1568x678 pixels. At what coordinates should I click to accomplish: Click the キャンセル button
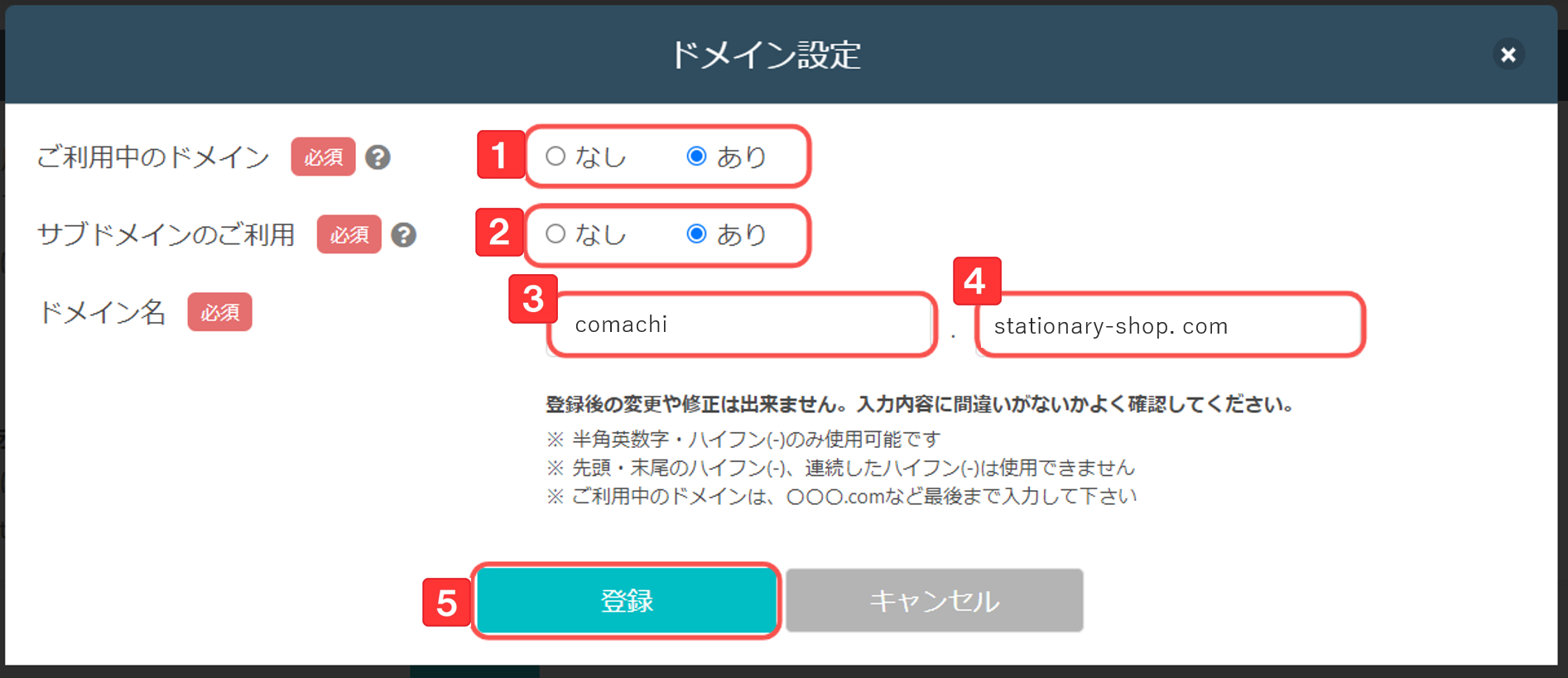(x=935, y=600)
